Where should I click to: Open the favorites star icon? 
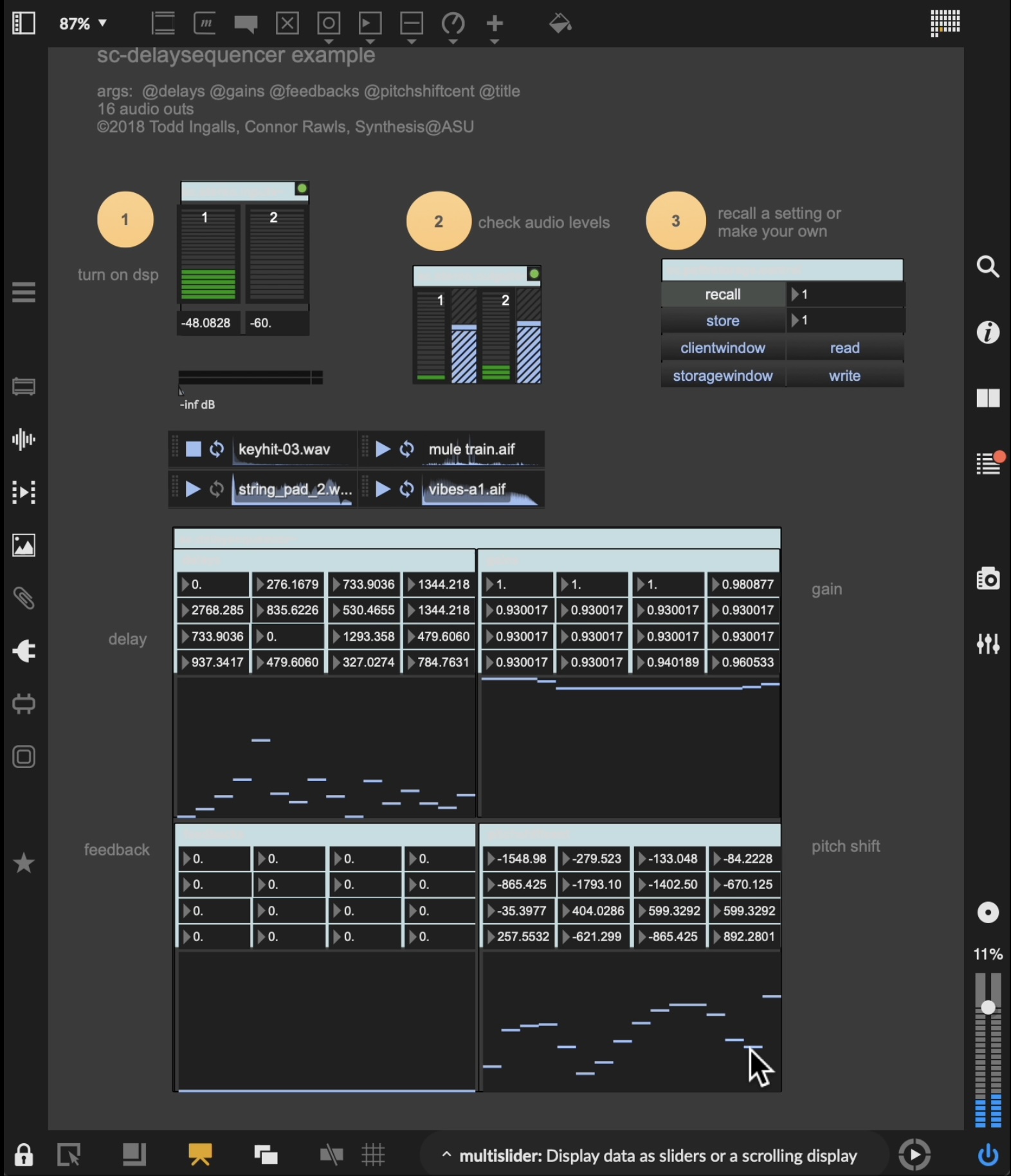coord(24,863)
